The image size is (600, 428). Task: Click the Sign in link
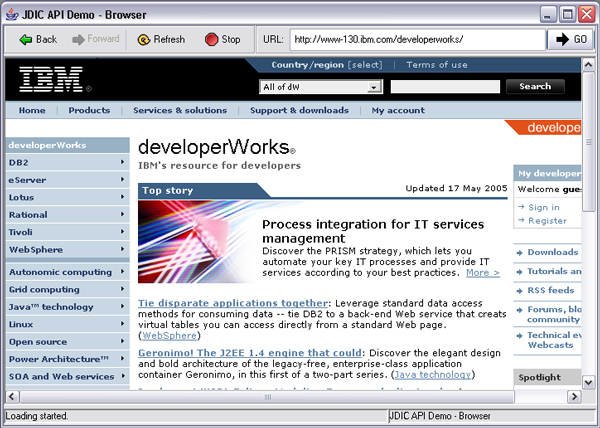[x=544, y=207]
